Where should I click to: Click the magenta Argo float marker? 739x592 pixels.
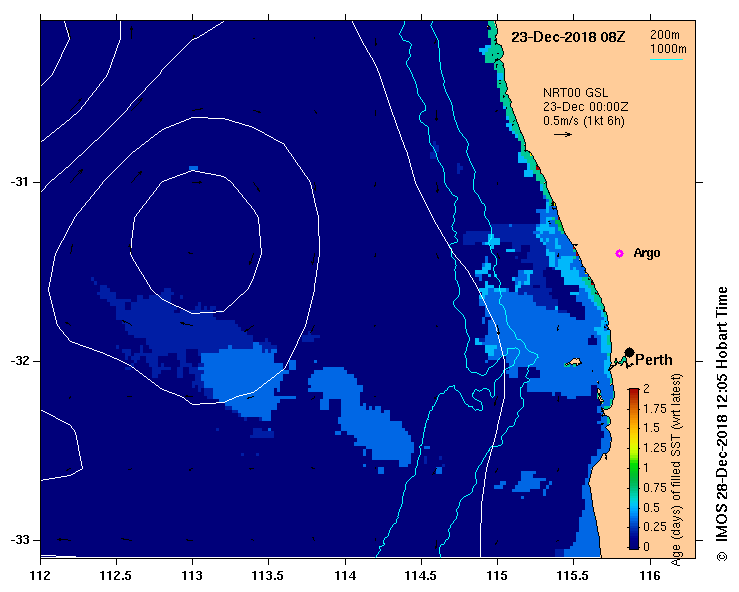click(x=619, y=254)
